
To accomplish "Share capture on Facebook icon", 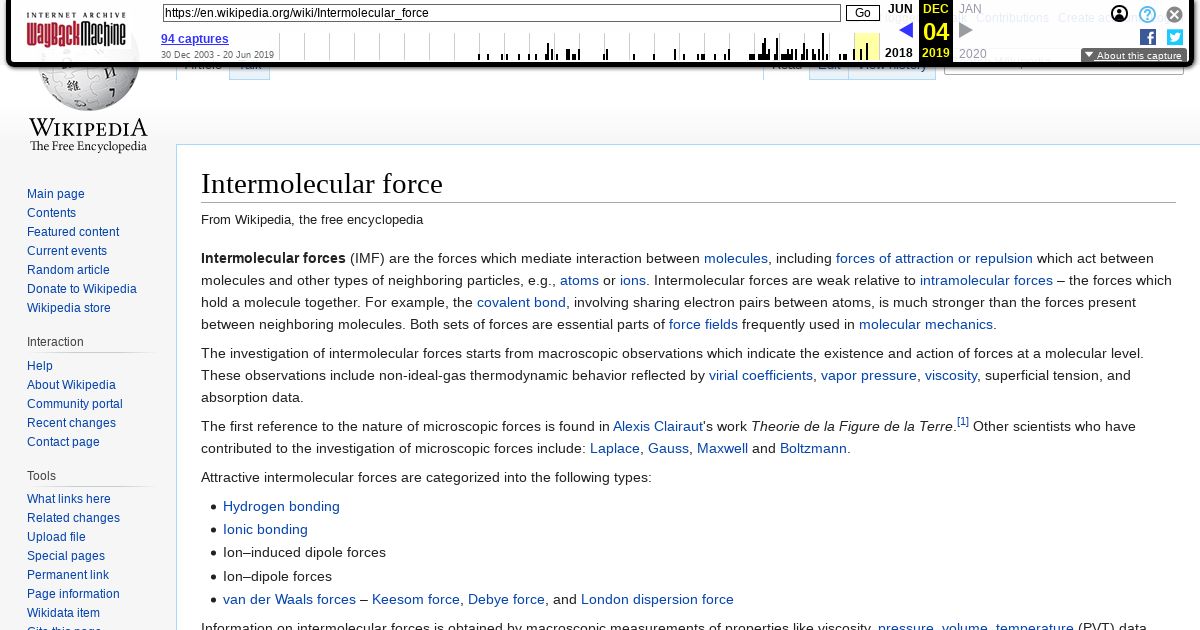I will [1148, 37].
